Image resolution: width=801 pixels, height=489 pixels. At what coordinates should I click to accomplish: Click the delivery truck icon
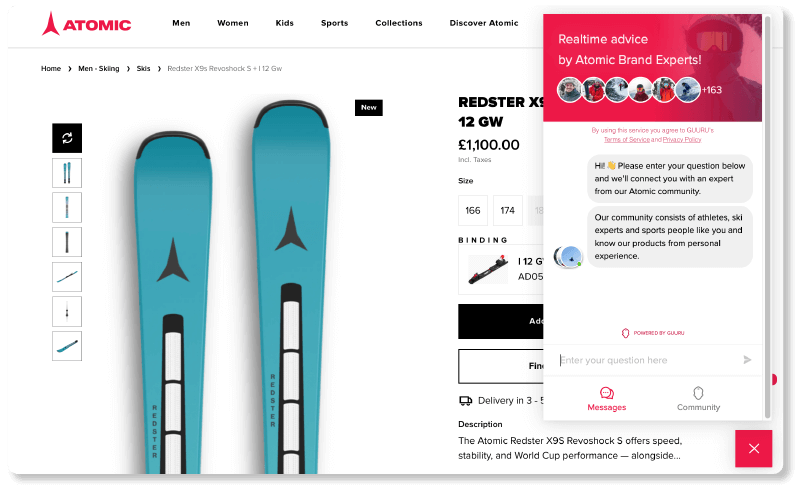click(465, 401)
